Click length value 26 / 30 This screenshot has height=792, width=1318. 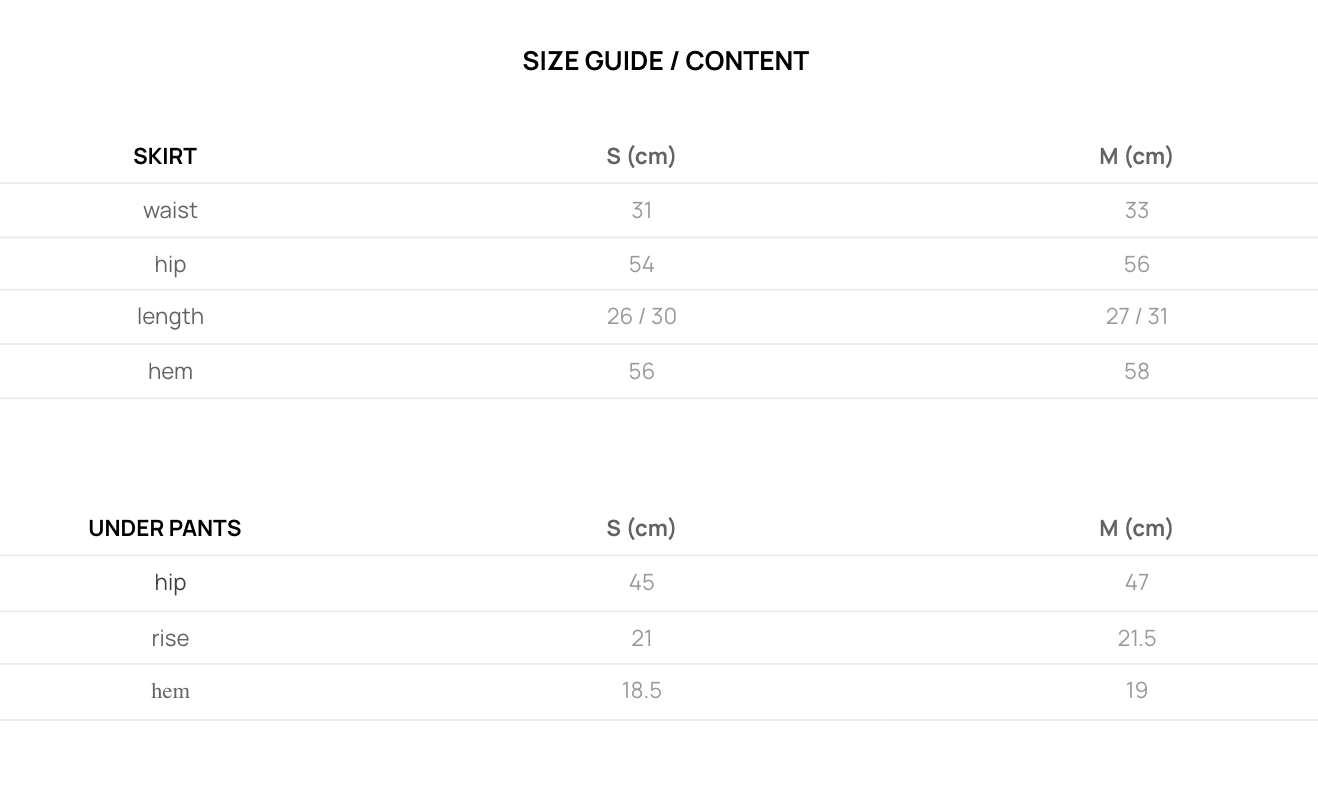[x=641, y=316]
